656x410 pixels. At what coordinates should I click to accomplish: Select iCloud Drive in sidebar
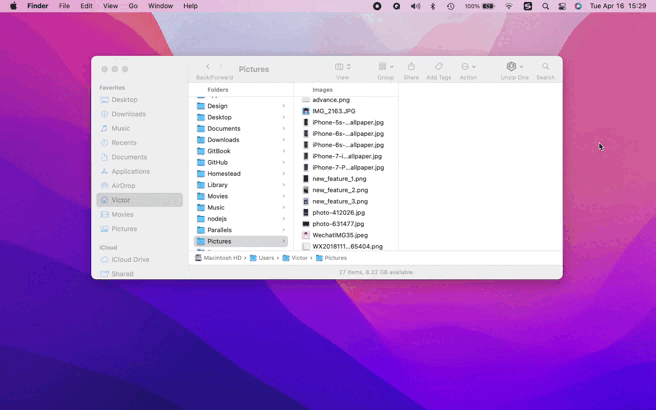pos(139,259)
